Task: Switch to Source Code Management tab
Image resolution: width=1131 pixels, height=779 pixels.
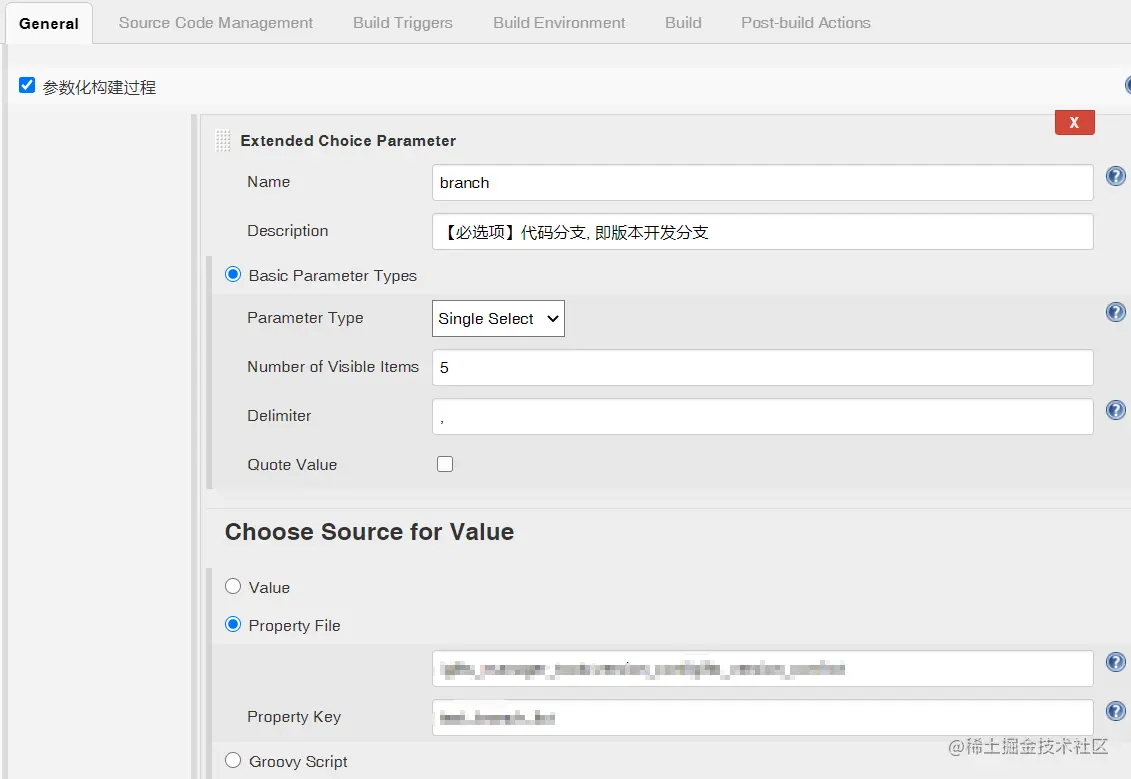Action: (x=215, y=23)
